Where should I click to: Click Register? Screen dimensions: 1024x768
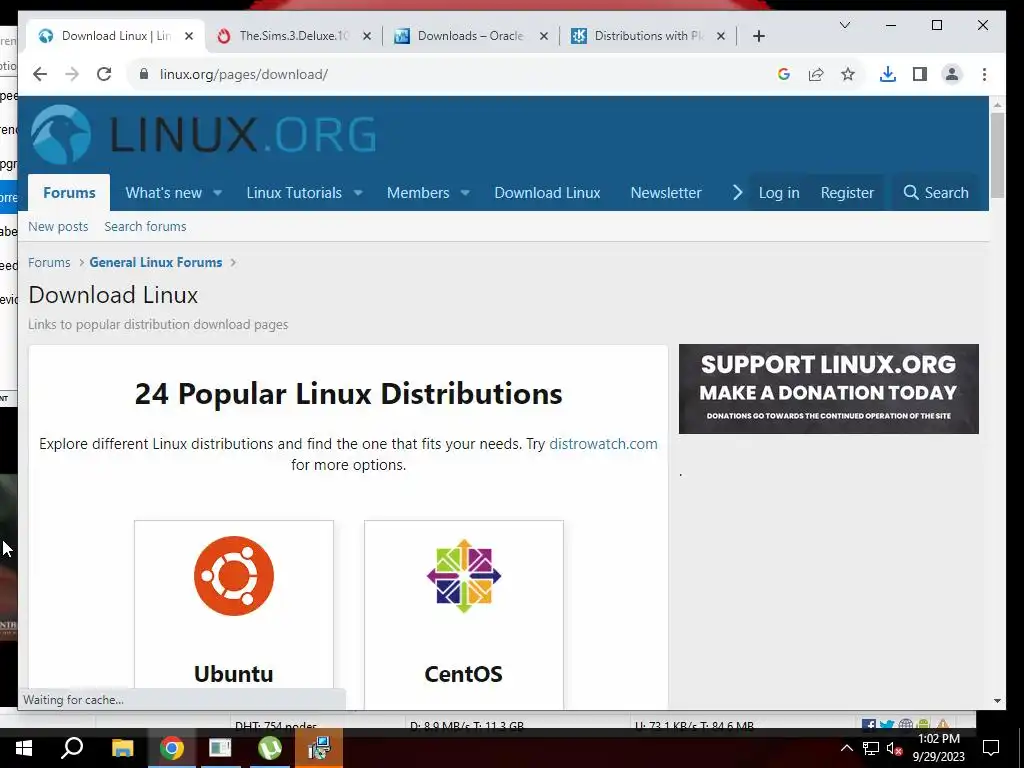pyautogui.click(x=847, y=193)
